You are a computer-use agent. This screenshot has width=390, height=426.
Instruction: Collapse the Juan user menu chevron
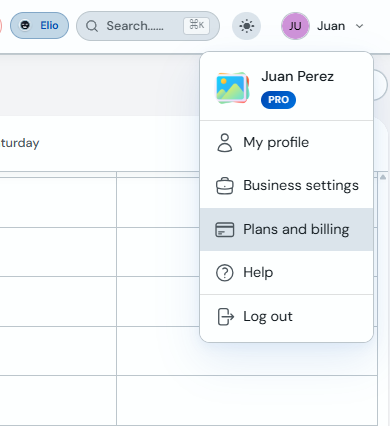(x=359, y=26)
